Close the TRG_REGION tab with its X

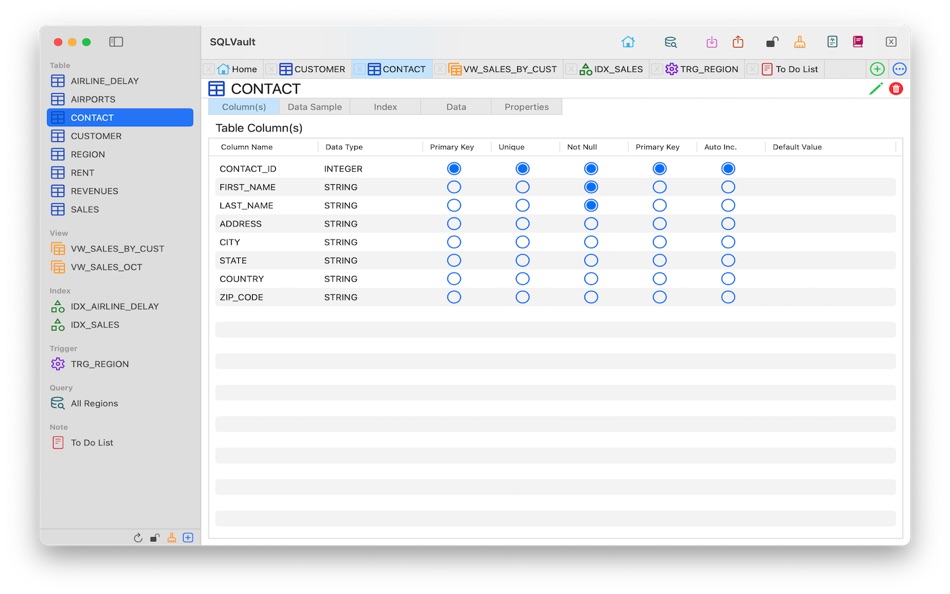(657, 69)
